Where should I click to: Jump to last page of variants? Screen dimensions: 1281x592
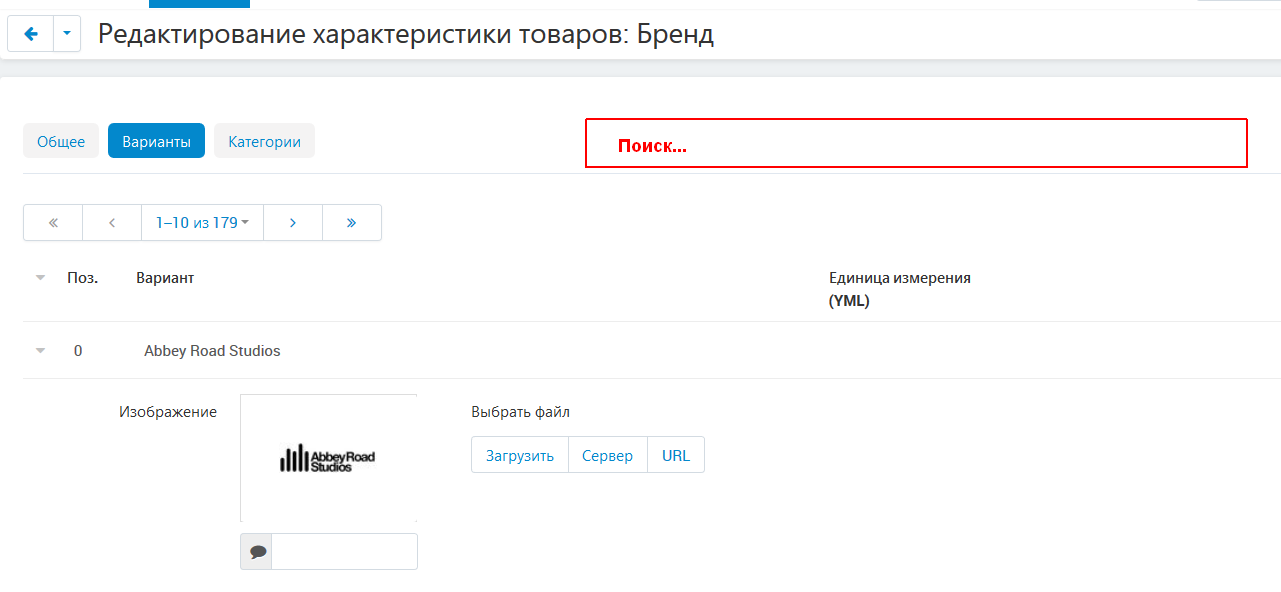click(x=352, y=223)
